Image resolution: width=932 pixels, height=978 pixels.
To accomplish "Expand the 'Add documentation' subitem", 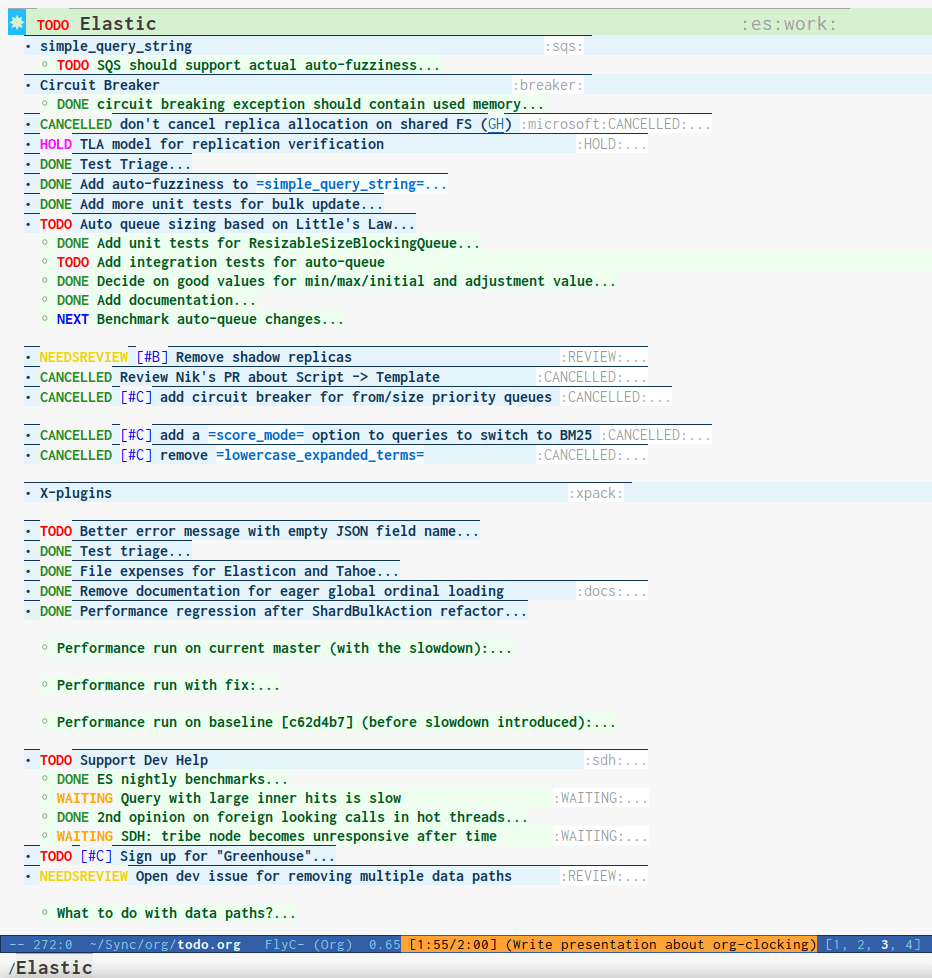I will 176,300.
